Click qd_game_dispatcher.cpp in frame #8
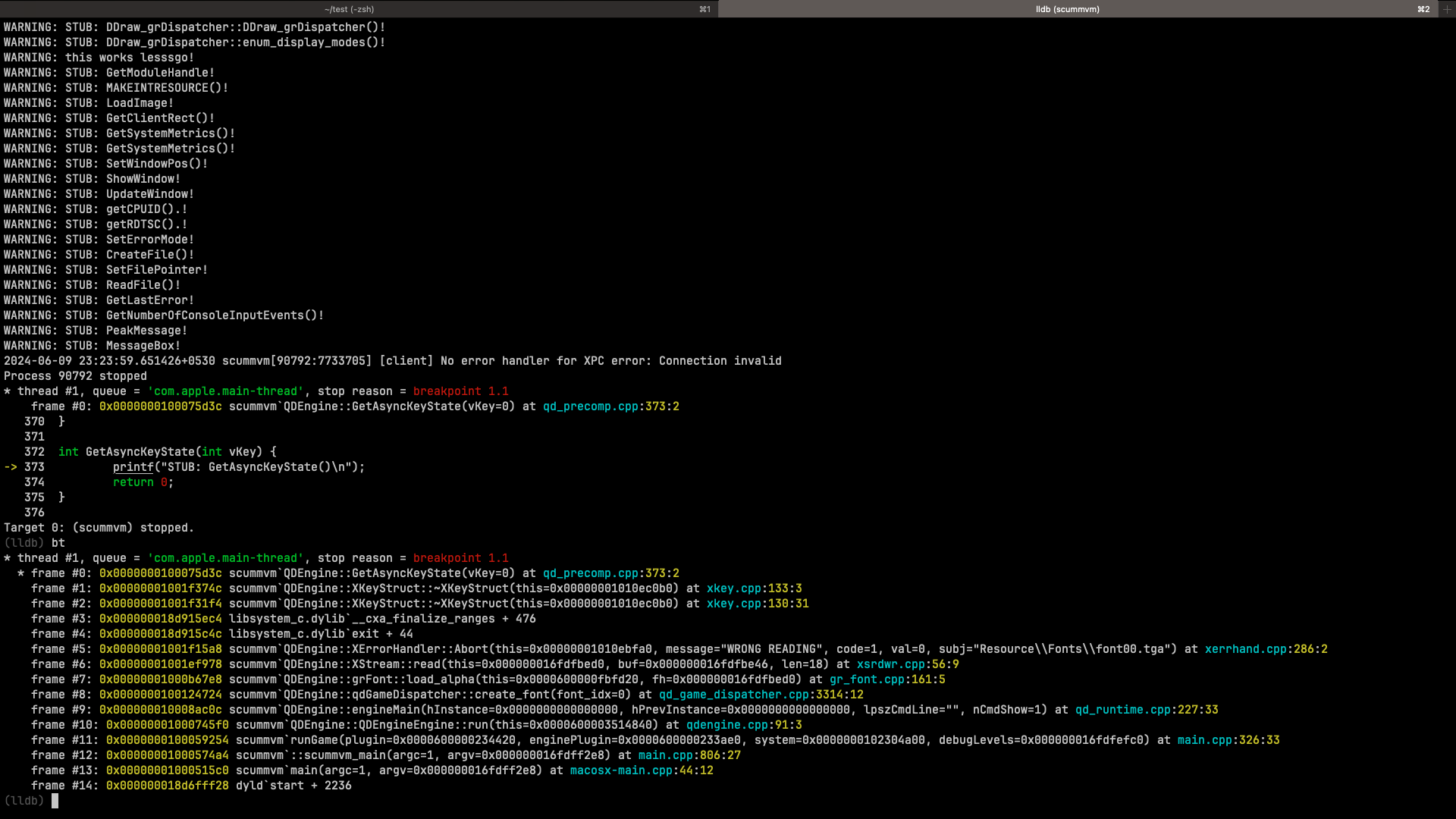The width and height of the screenshot is (1456, 819). (x=733, y=695)
